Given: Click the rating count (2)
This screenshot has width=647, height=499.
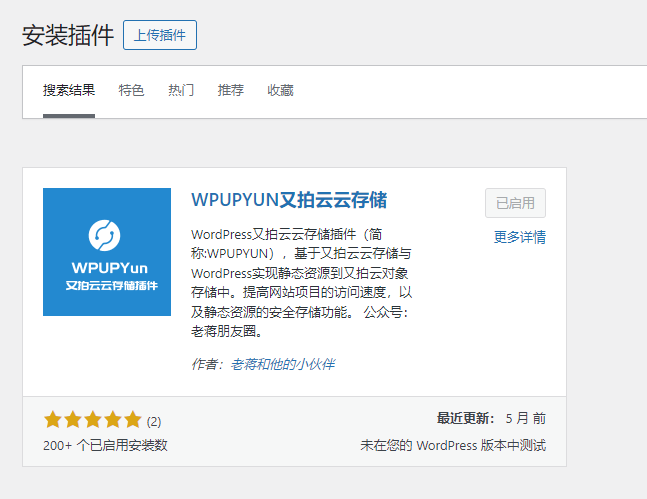Looking at the screenshot, I should click(154, 421).
